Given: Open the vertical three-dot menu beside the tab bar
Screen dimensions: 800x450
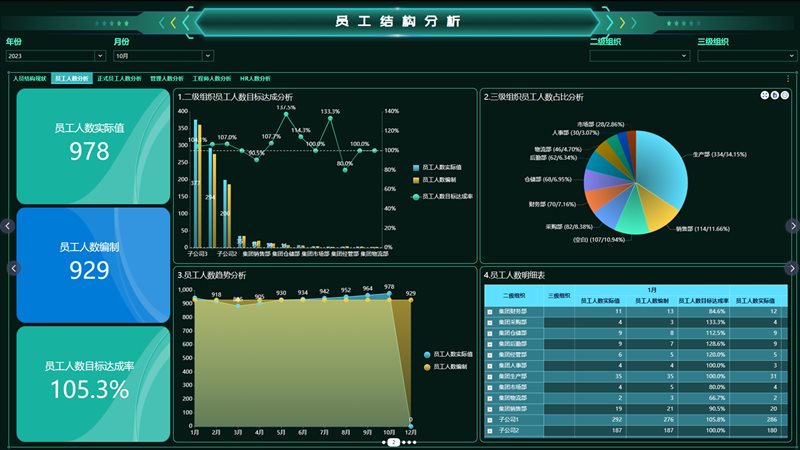Looking at the screenshot, I should coord(788,79).
